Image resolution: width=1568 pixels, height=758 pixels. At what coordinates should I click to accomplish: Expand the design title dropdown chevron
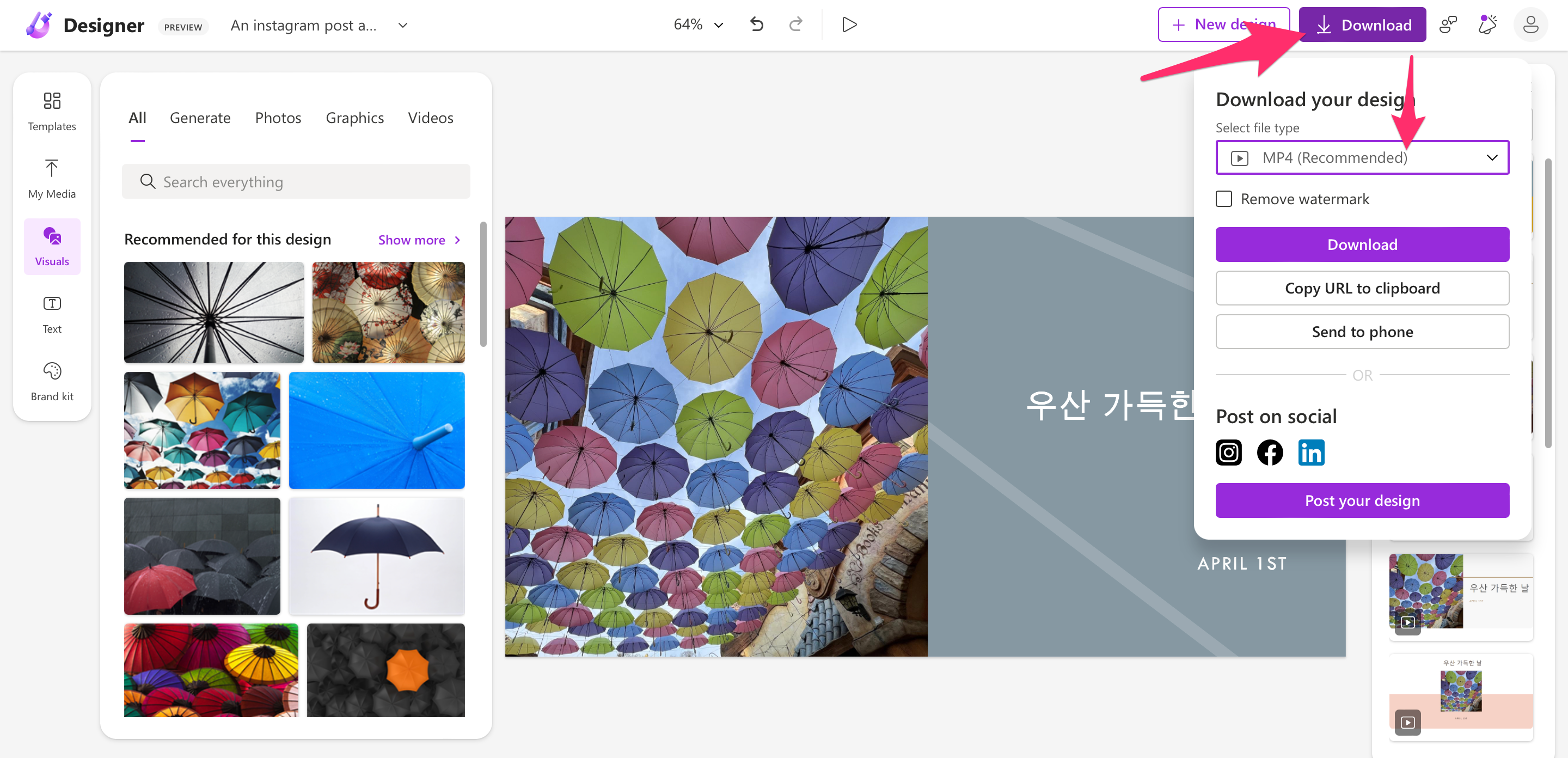click(402, 25)
